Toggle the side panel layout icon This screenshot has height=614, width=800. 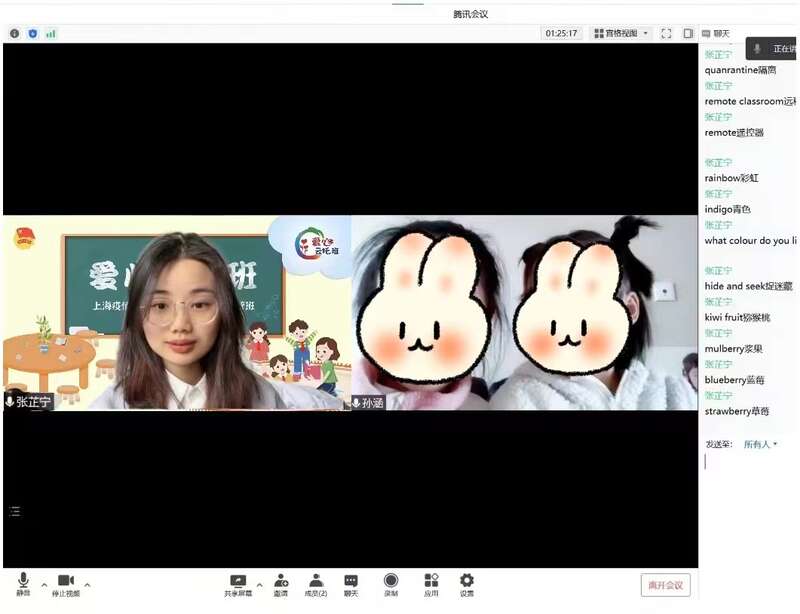click(688, 33)
